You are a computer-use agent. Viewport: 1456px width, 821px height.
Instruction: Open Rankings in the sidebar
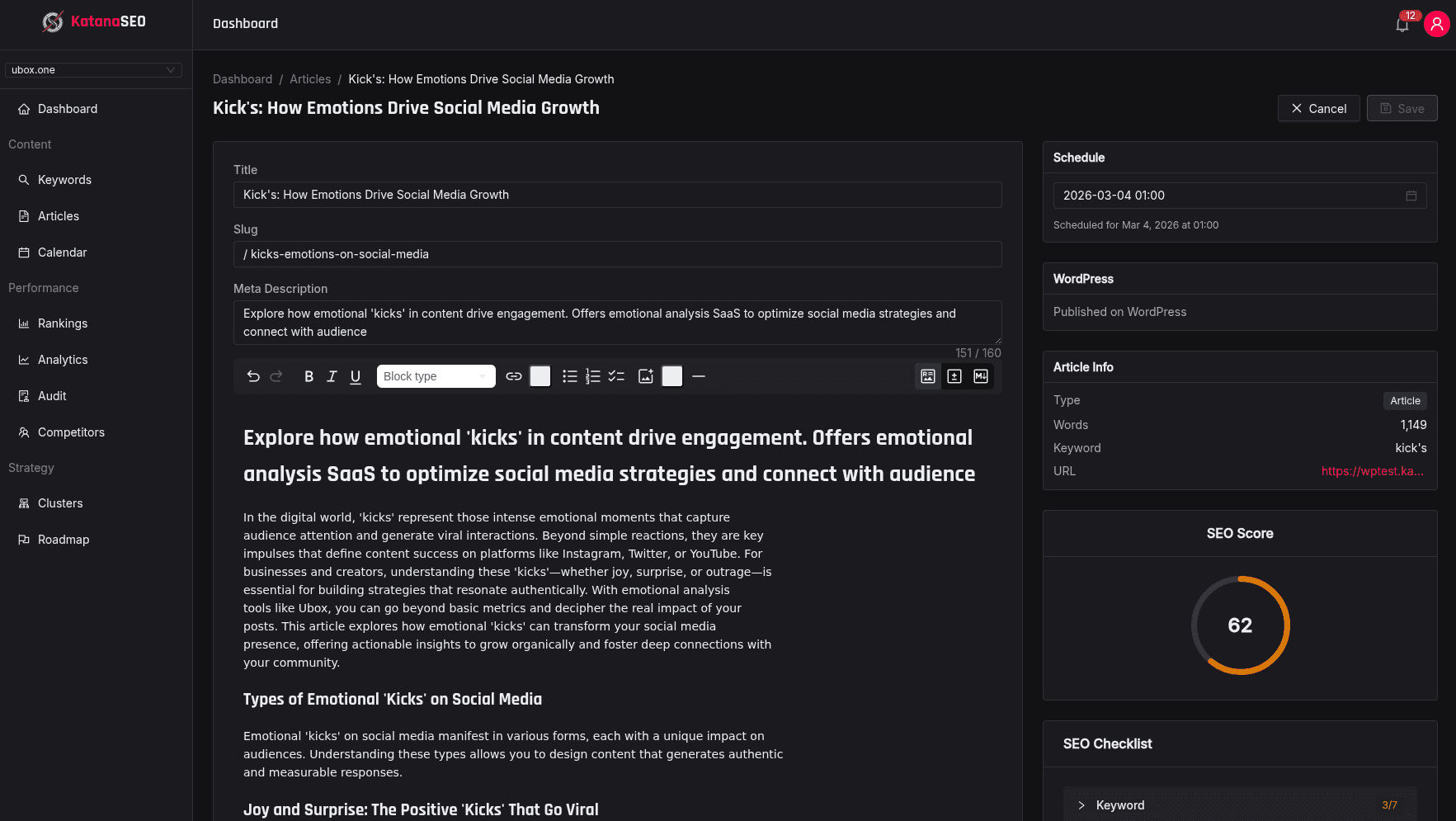63,323
